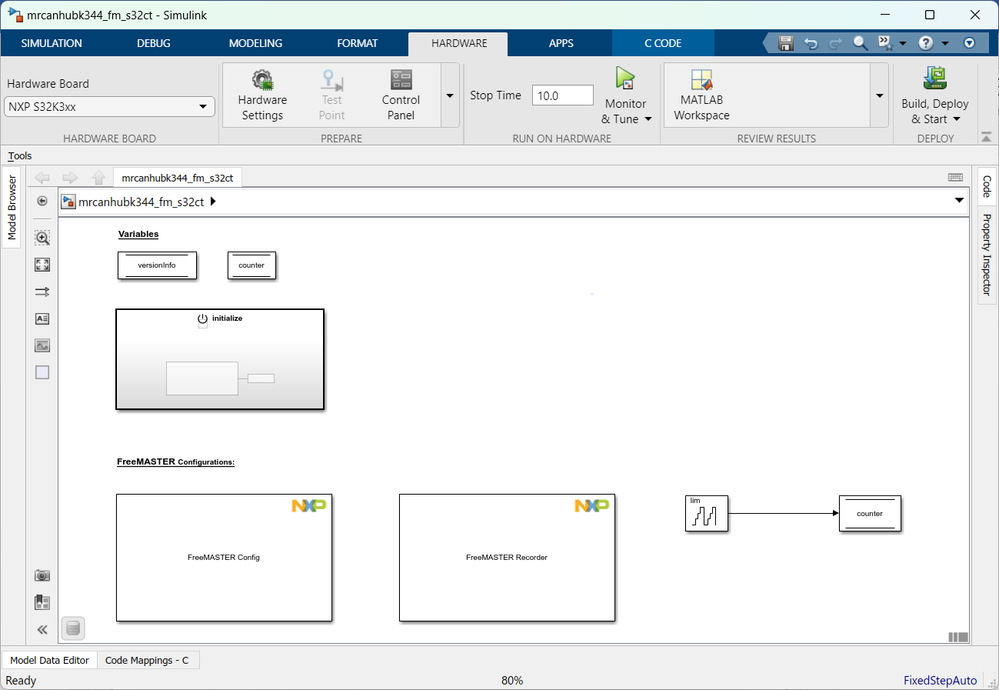Open the Help question mark icon
This screenshot has height=690, width=999.
[926, 43]
